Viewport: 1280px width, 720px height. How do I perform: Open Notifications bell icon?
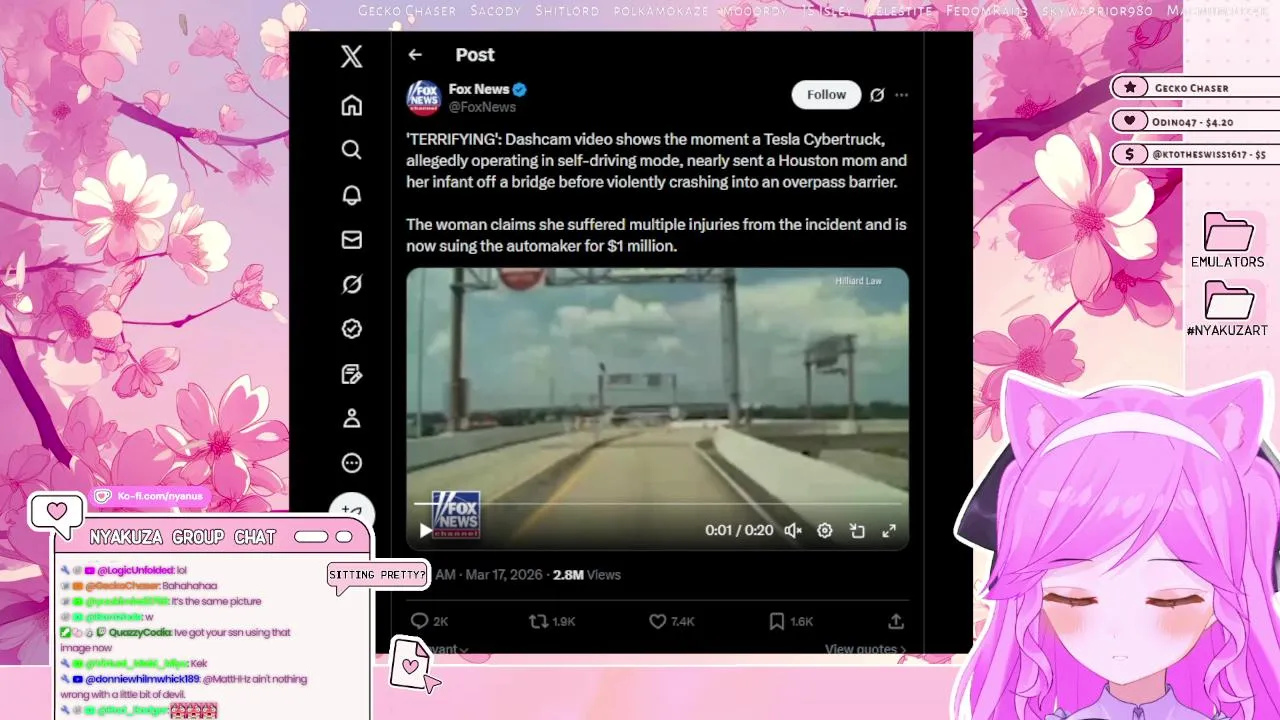[x=351, y=195]
